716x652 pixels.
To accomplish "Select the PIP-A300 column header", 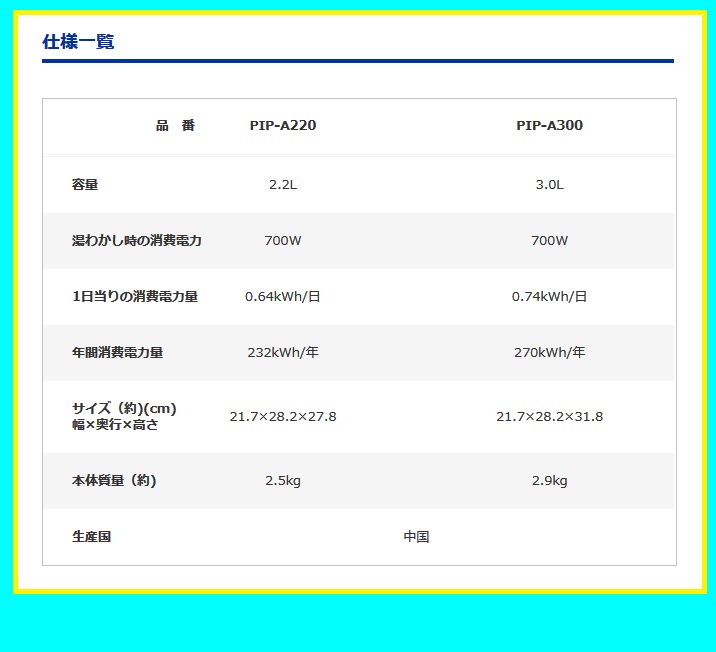I will click(x=549, y=126).
